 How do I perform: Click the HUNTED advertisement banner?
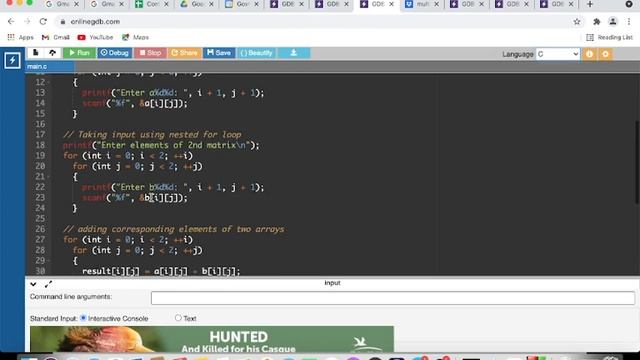point(212,339)
